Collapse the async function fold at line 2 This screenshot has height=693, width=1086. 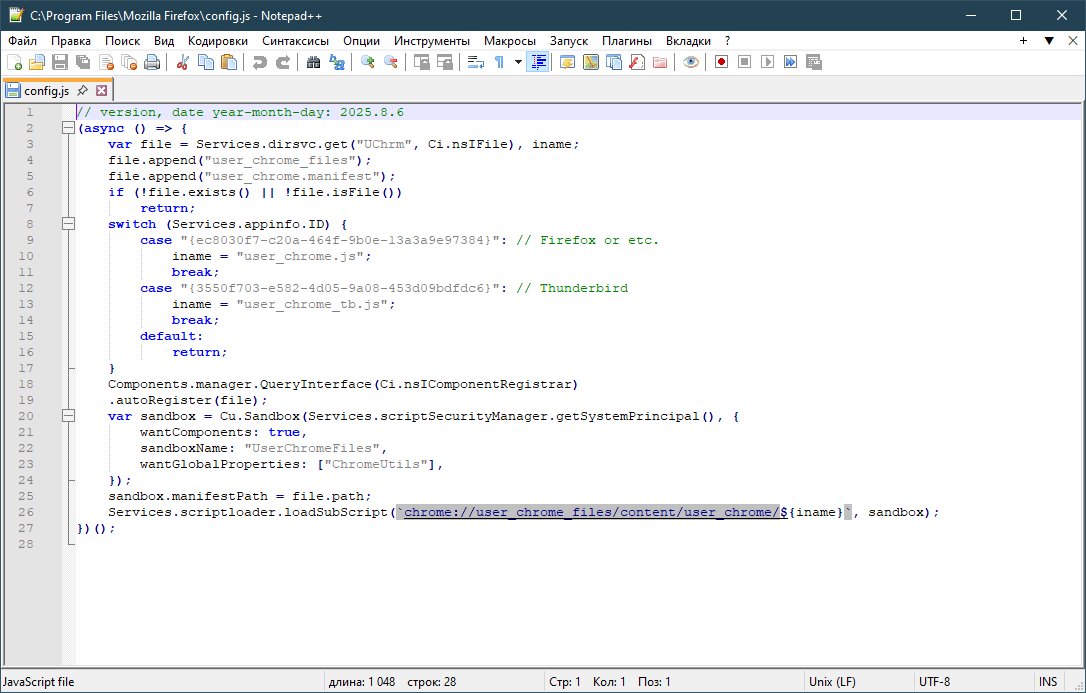[68, 128]
